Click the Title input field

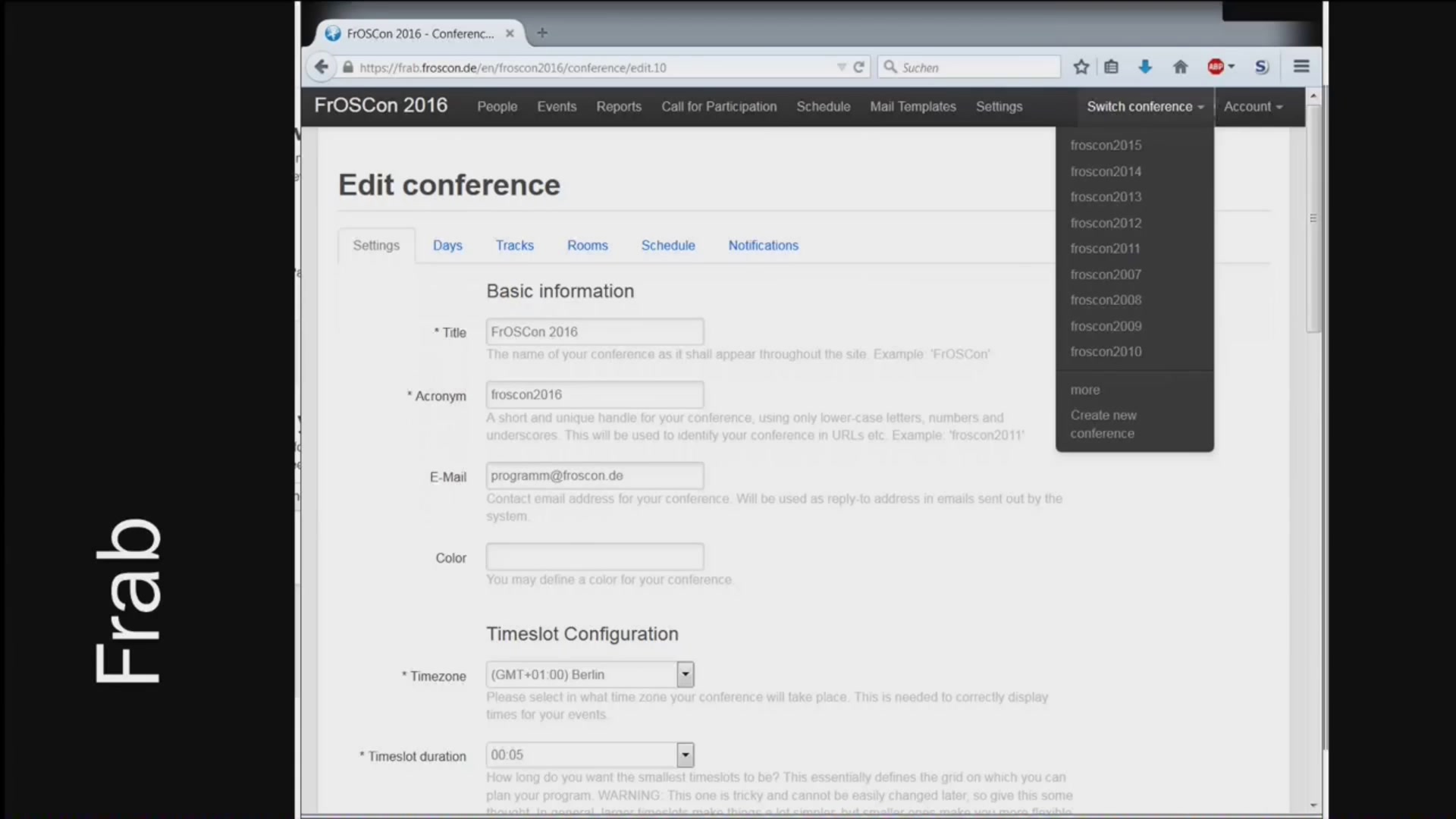pyautogui.click(x=595, y=331)
